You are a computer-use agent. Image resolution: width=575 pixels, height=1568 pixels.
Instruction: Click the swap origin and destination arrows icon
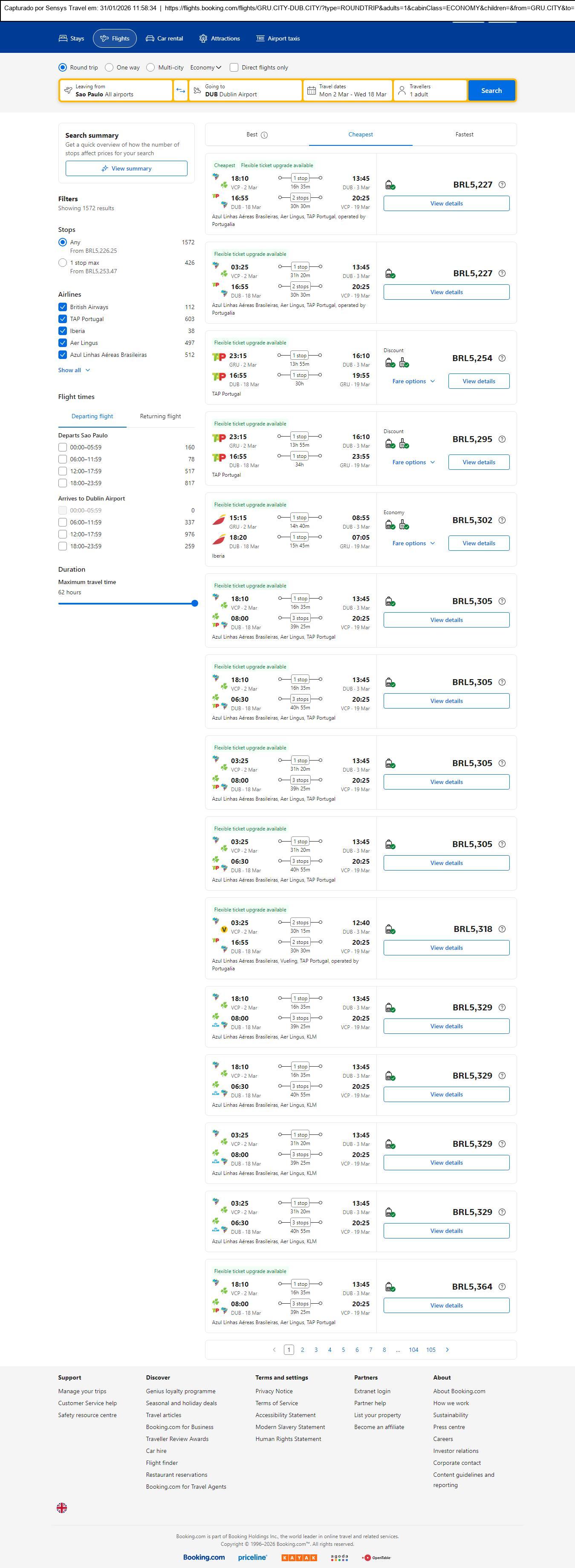(181, 91)
